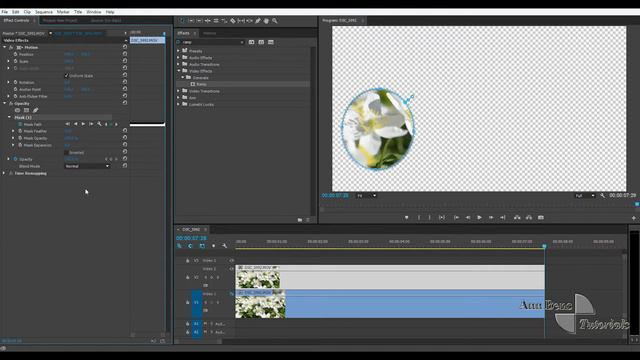Reset the Rotation parameter
The width and height of the screenshot is (640, 360).
tap(125, 82)
